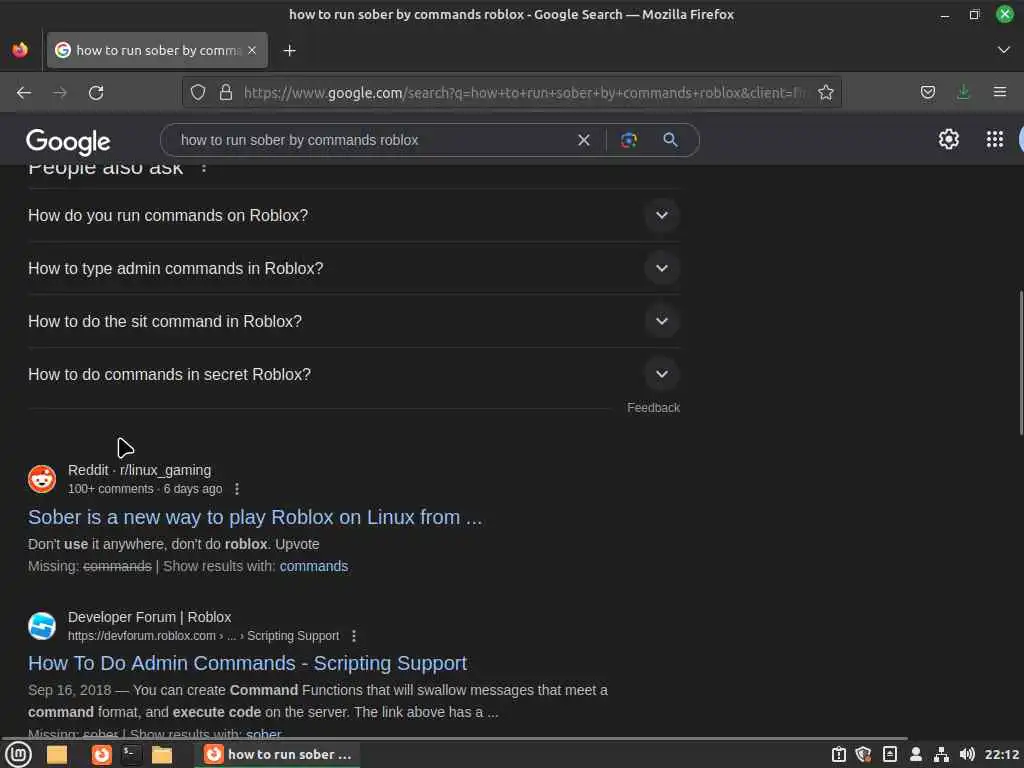Click the page vertical scrollbar
1024x768 pixels.
pos(1021,362)
